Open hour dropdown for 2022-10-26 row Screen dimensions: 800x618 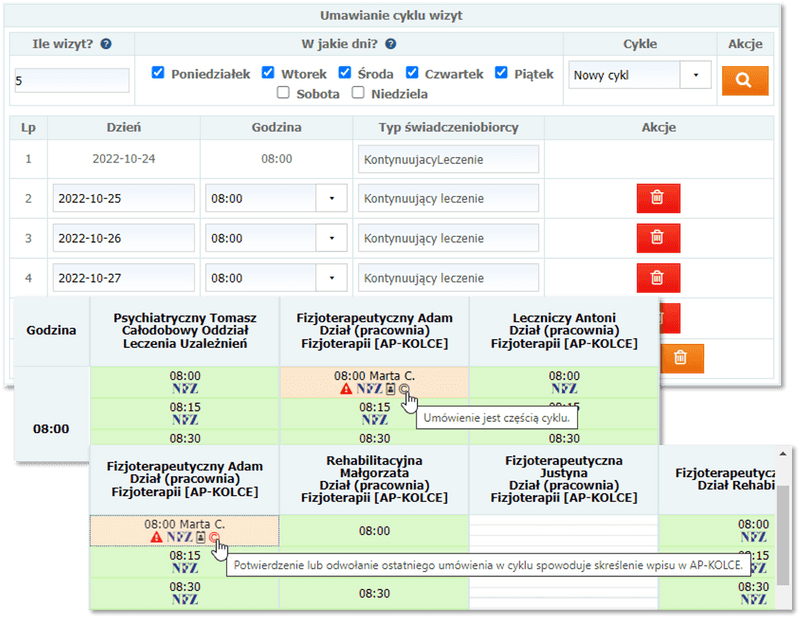332,238
